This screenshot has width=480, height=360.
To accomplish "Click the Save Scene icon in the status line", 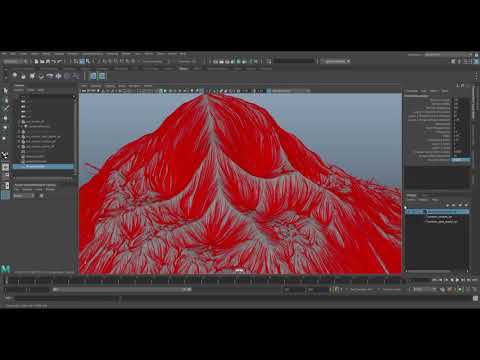I will tap(48, 61).
